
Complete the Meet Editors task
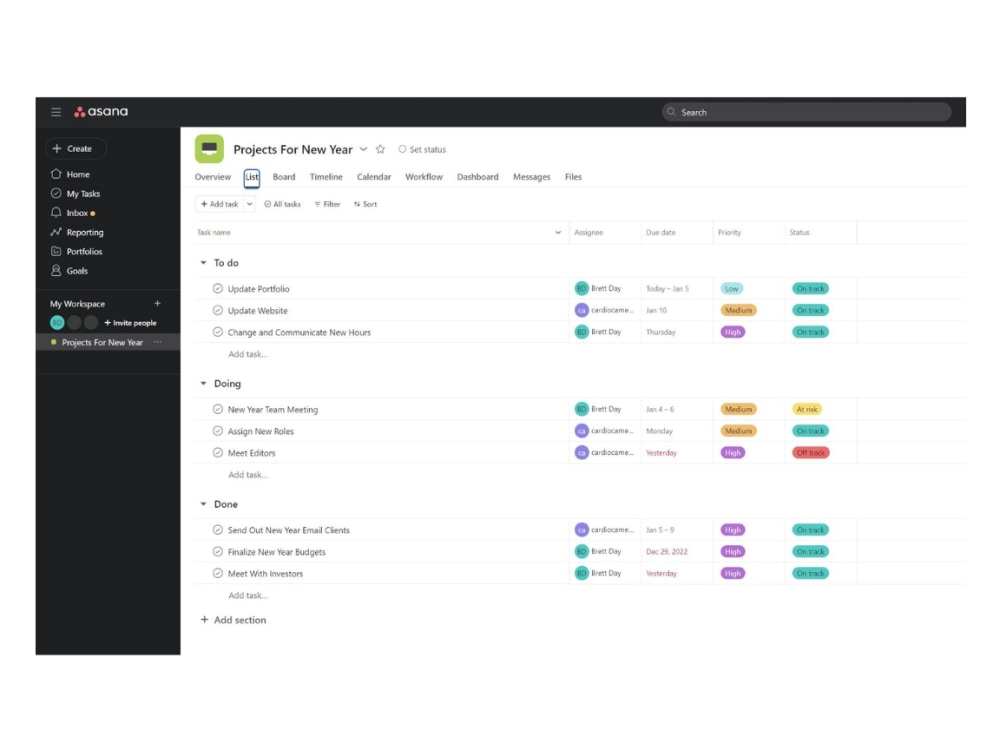point(218,452)
